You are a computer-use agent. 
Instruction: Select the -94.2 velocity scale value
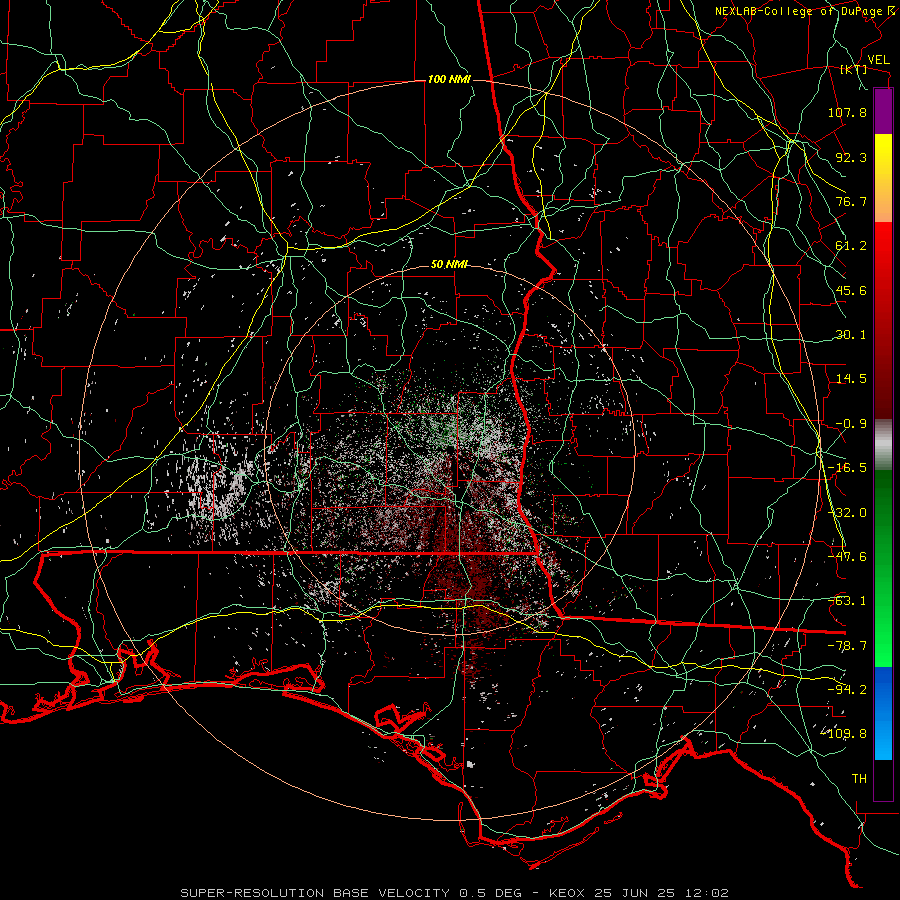pyautogui.click(x=847, y=690)
